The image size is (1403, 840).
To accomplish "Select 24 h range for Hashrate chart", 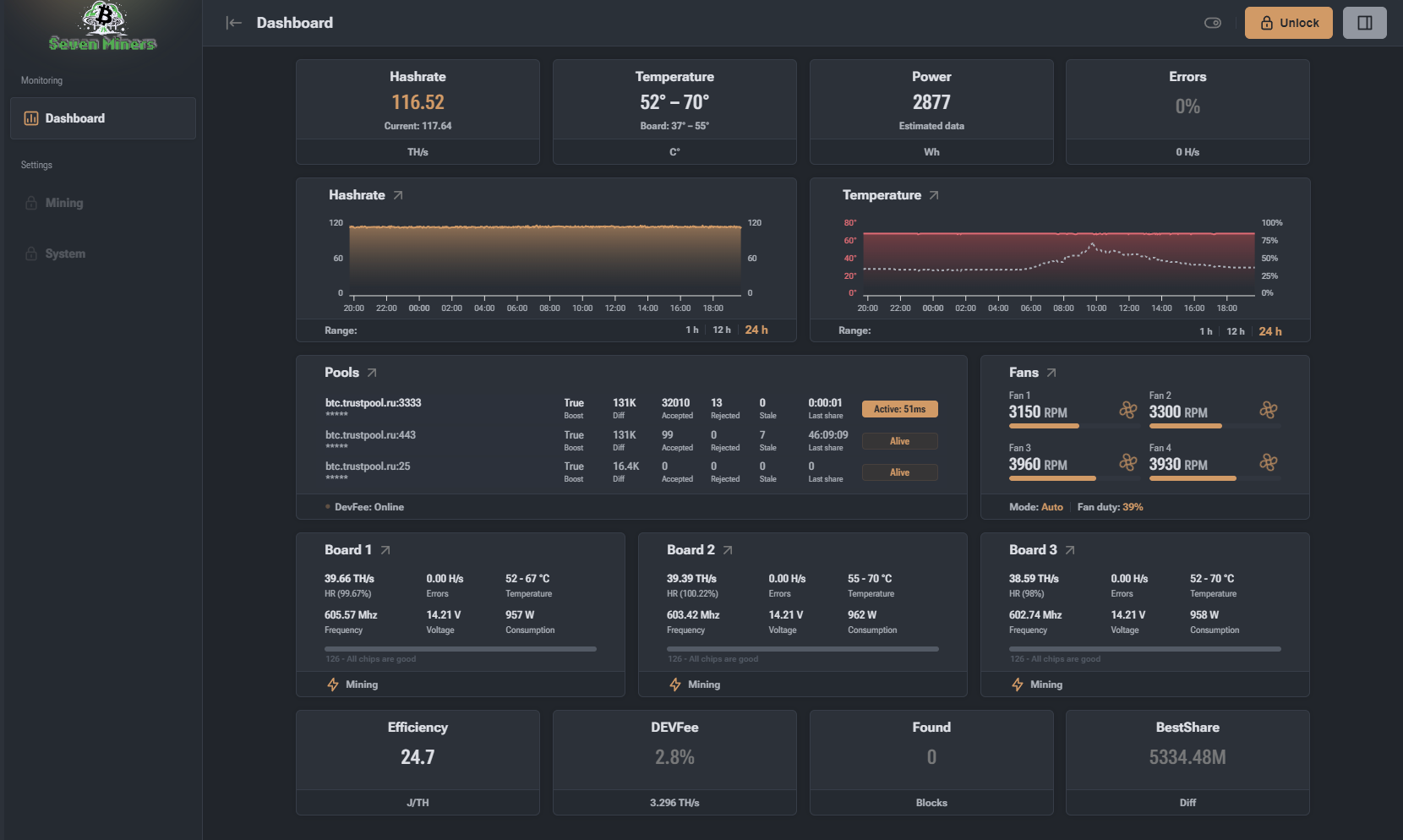I will point(756,330).
